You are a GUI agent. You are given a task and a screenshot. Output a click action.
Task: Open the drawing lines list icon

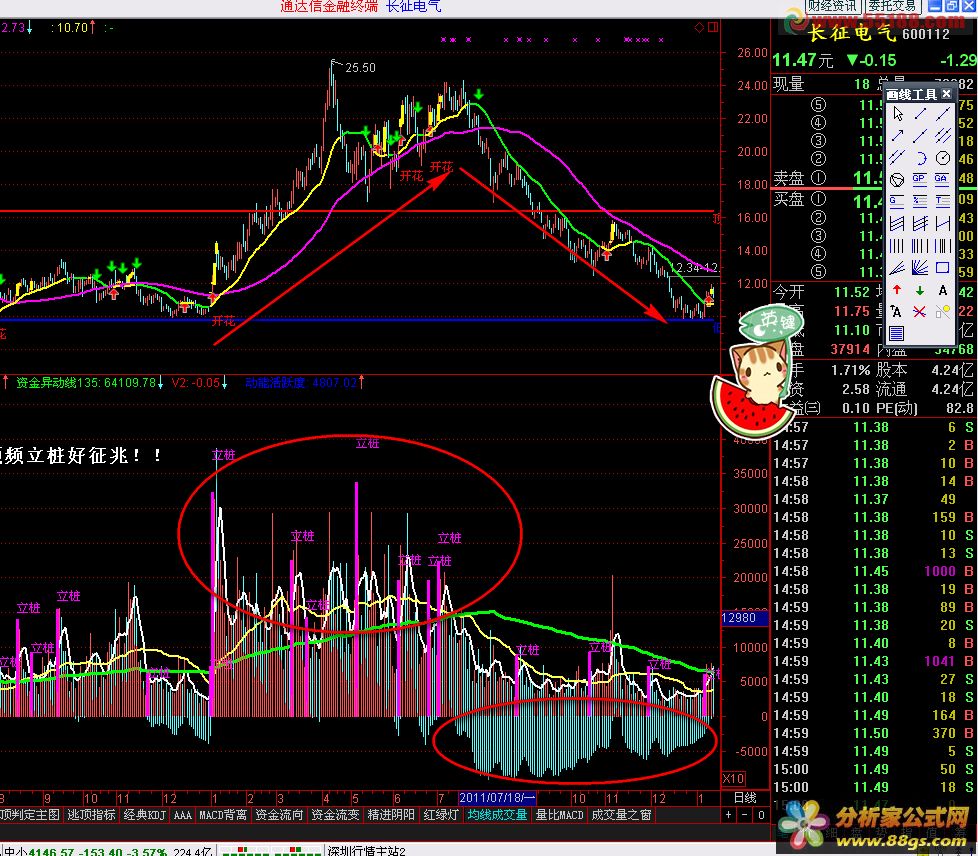click(x=897, y=333)
